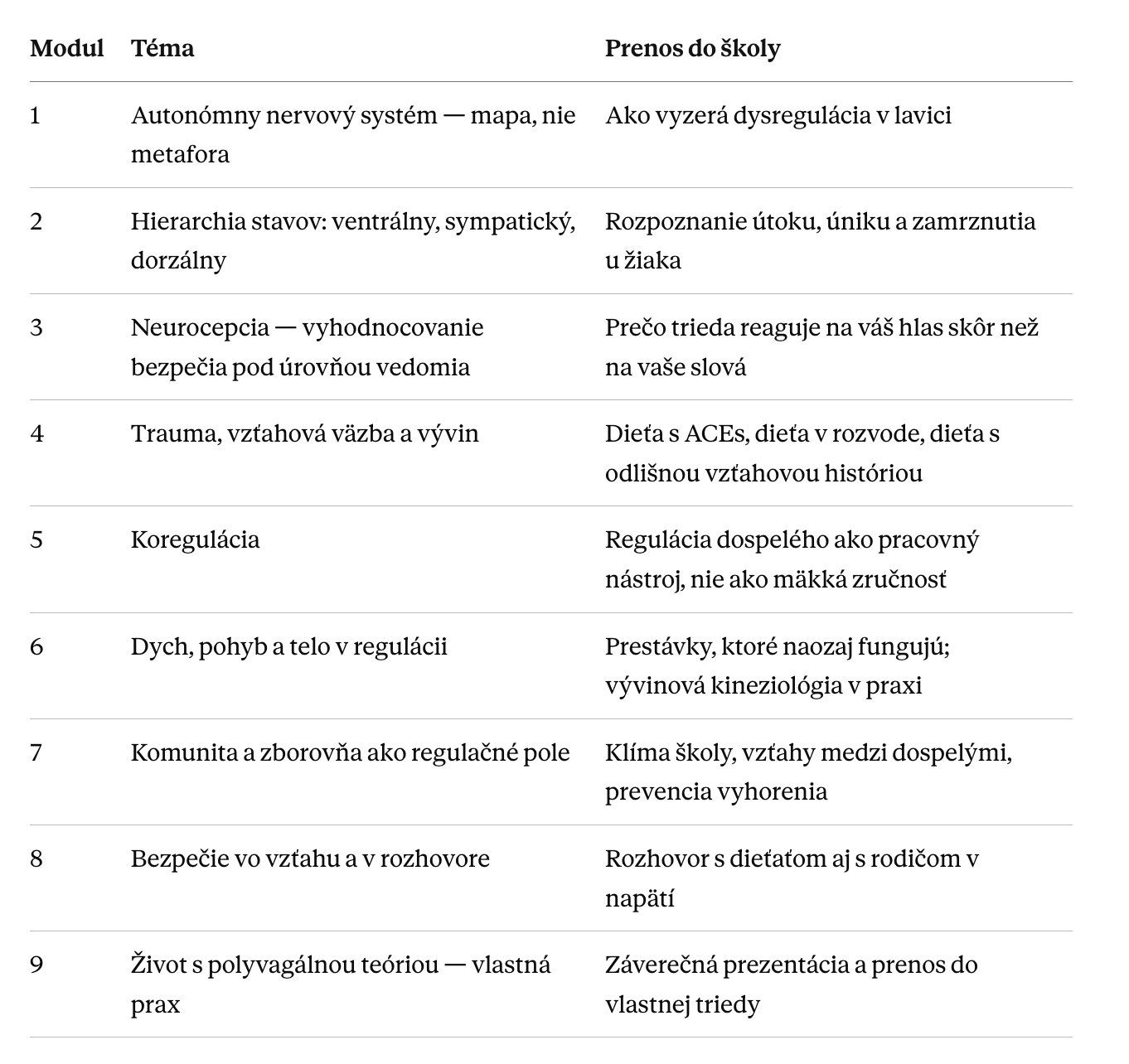
Task: Select Bezpečie vo vzťahu a v rozhovore
Action: click(310, 858)
